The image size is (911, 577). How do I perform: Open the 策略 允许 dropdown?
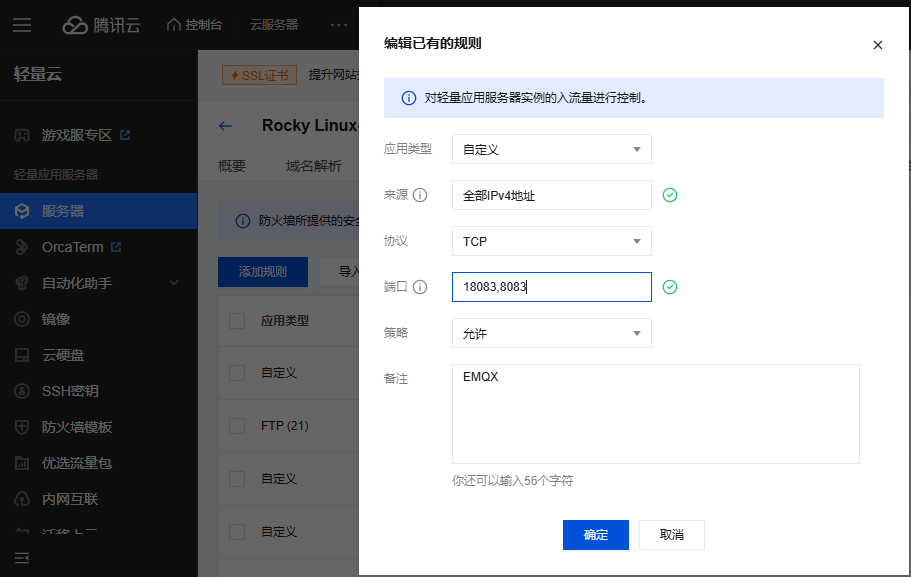[551, 333]
